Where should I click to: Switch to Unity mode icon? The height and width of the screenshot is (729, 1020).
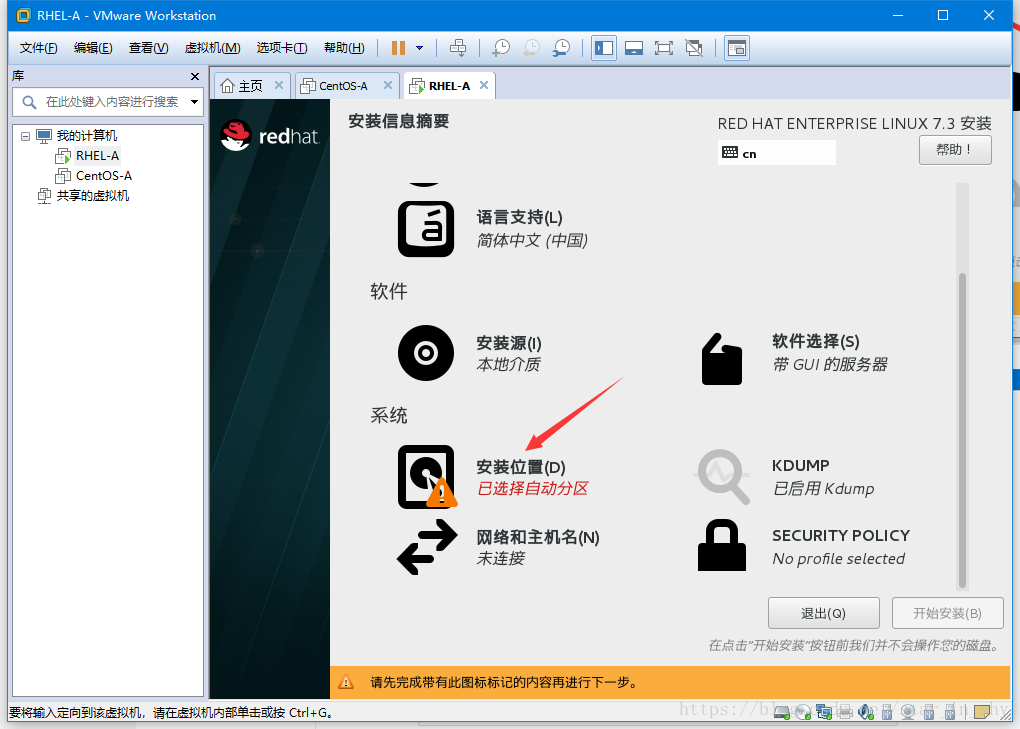click(x=694, y=47)
